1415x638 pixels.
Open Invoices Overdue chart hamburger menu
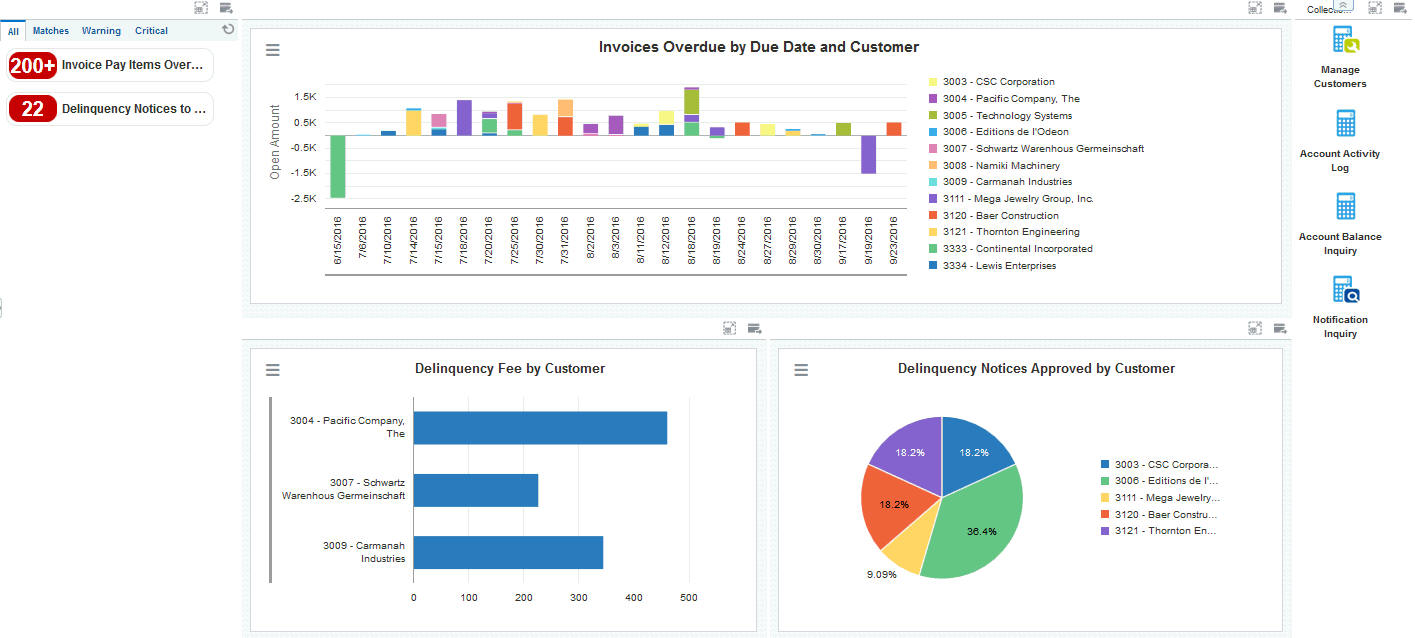(x=273, y=50)
